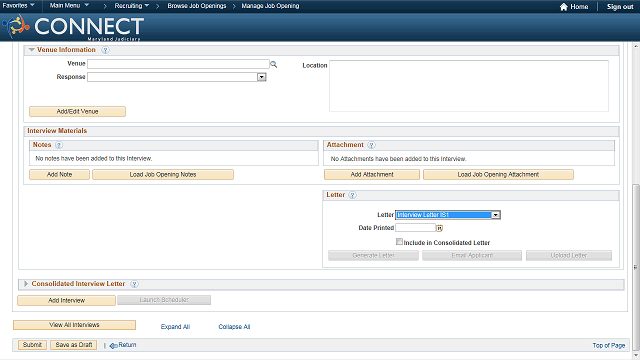The image size is (640, 360).
Task: Click the Add/Edit Venue button
Action: (x=78, y=111)
